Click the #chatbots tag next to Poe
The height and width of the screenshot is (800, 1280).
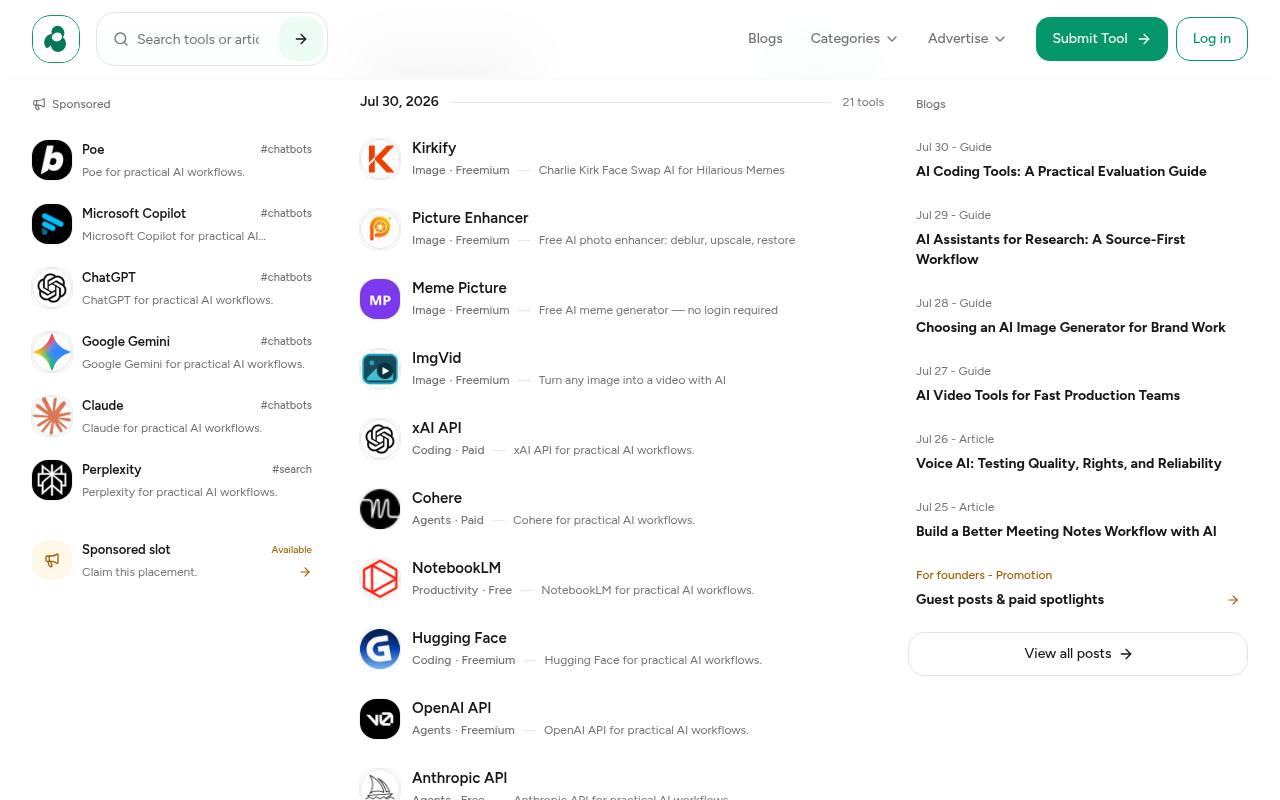pyautogui.click(x=286, y=149)
